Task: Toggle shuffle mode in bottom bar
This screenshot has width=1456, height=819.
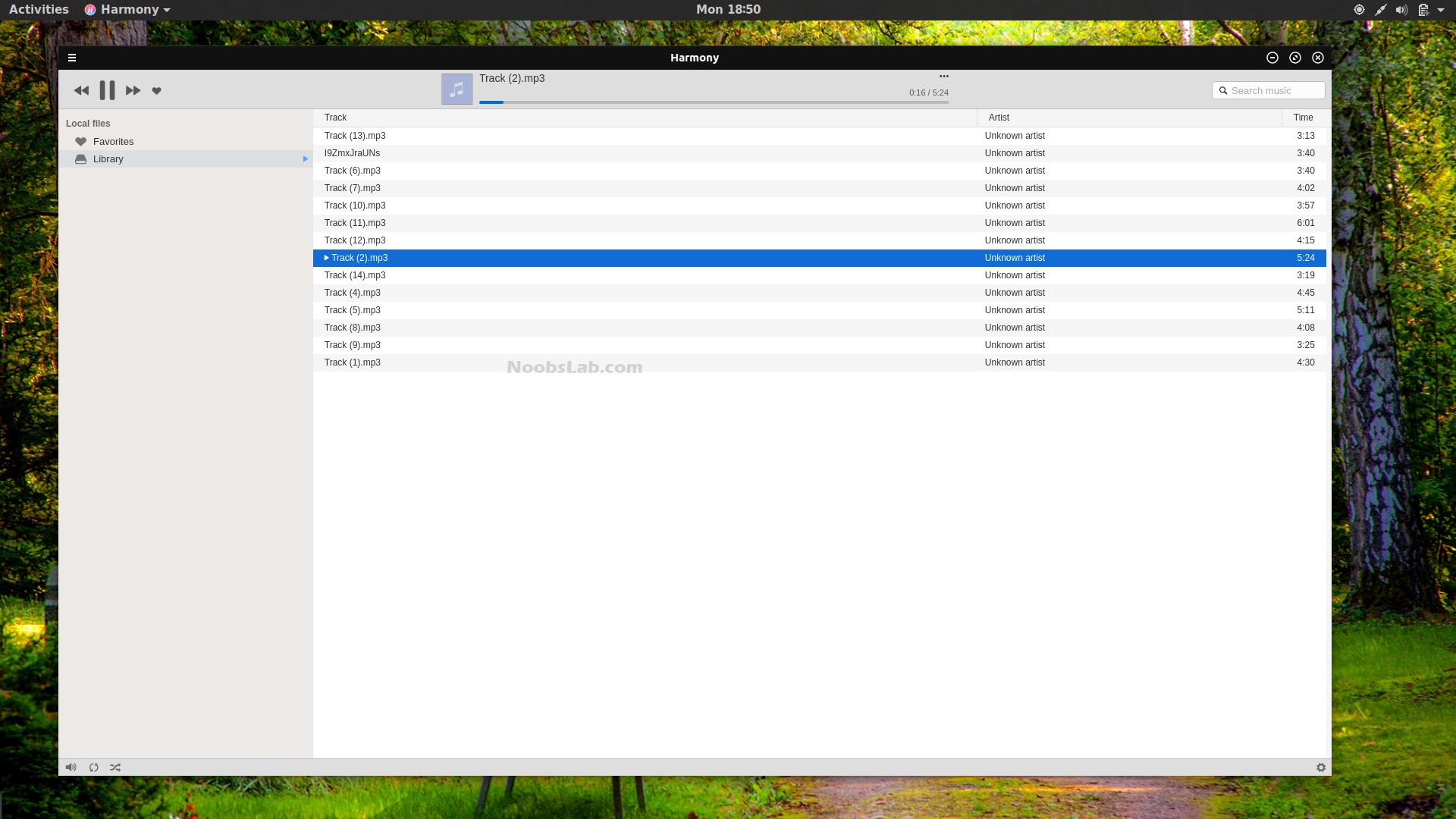Action: [115, 767]
